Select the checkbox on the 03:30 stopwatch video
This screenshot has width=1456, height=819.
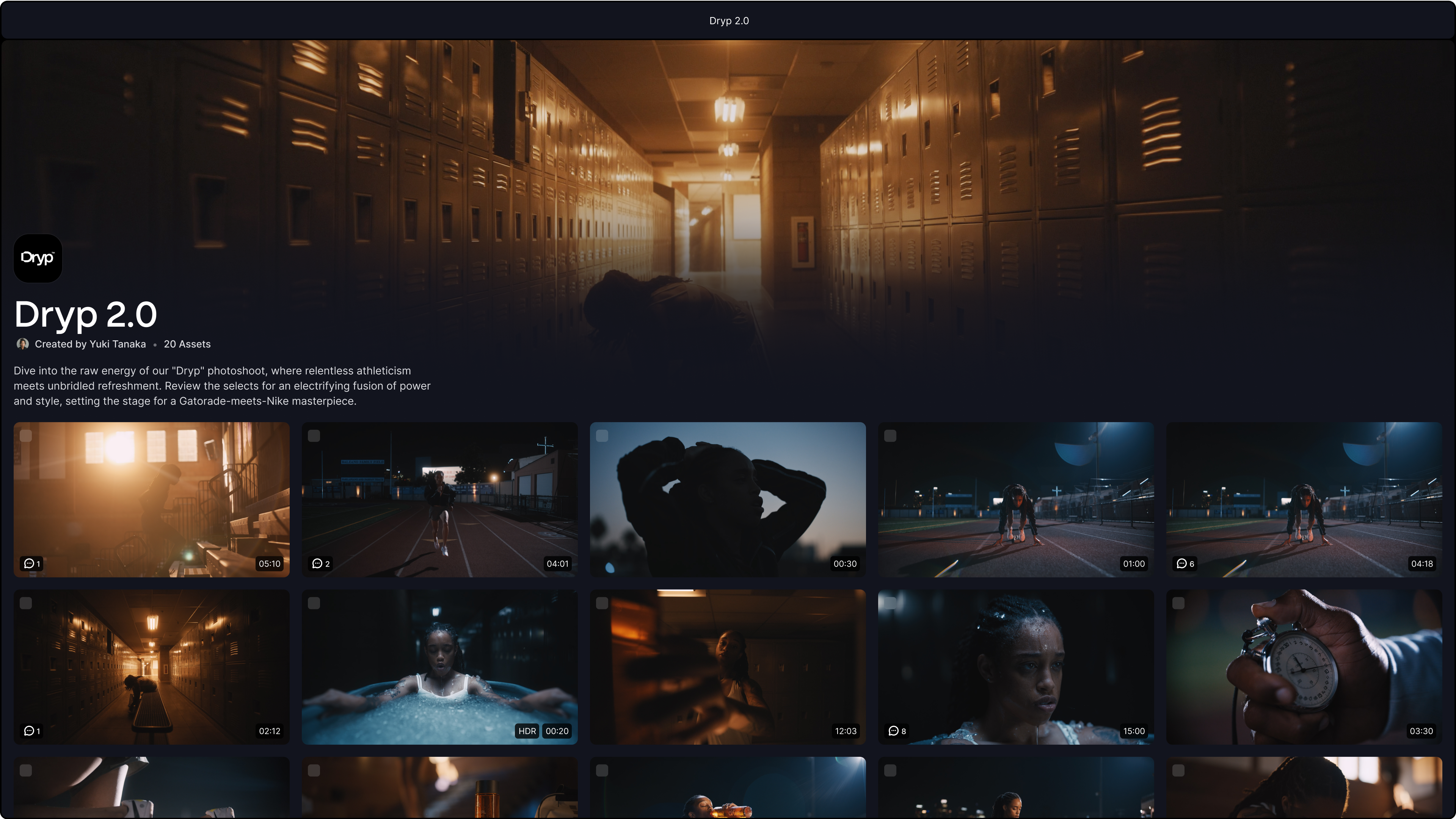[x=1178, y=603]
